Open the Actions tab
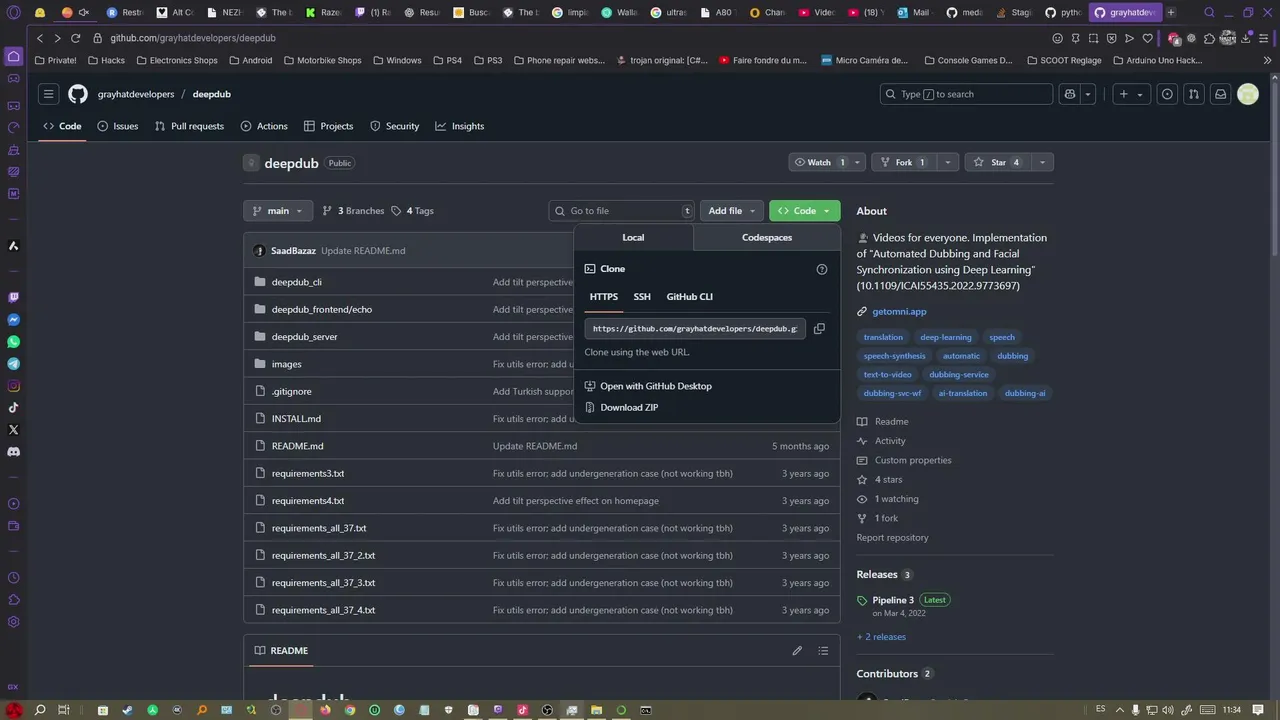 264,126
